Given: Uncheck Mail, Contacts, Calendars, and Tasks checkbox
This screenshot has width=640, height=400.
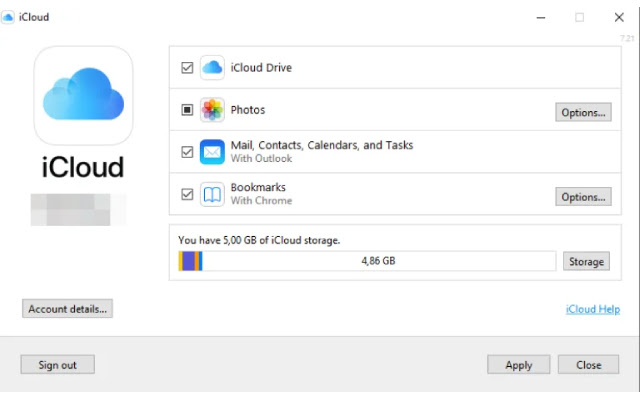Looking at the screenshot, I should click(187, 152).
